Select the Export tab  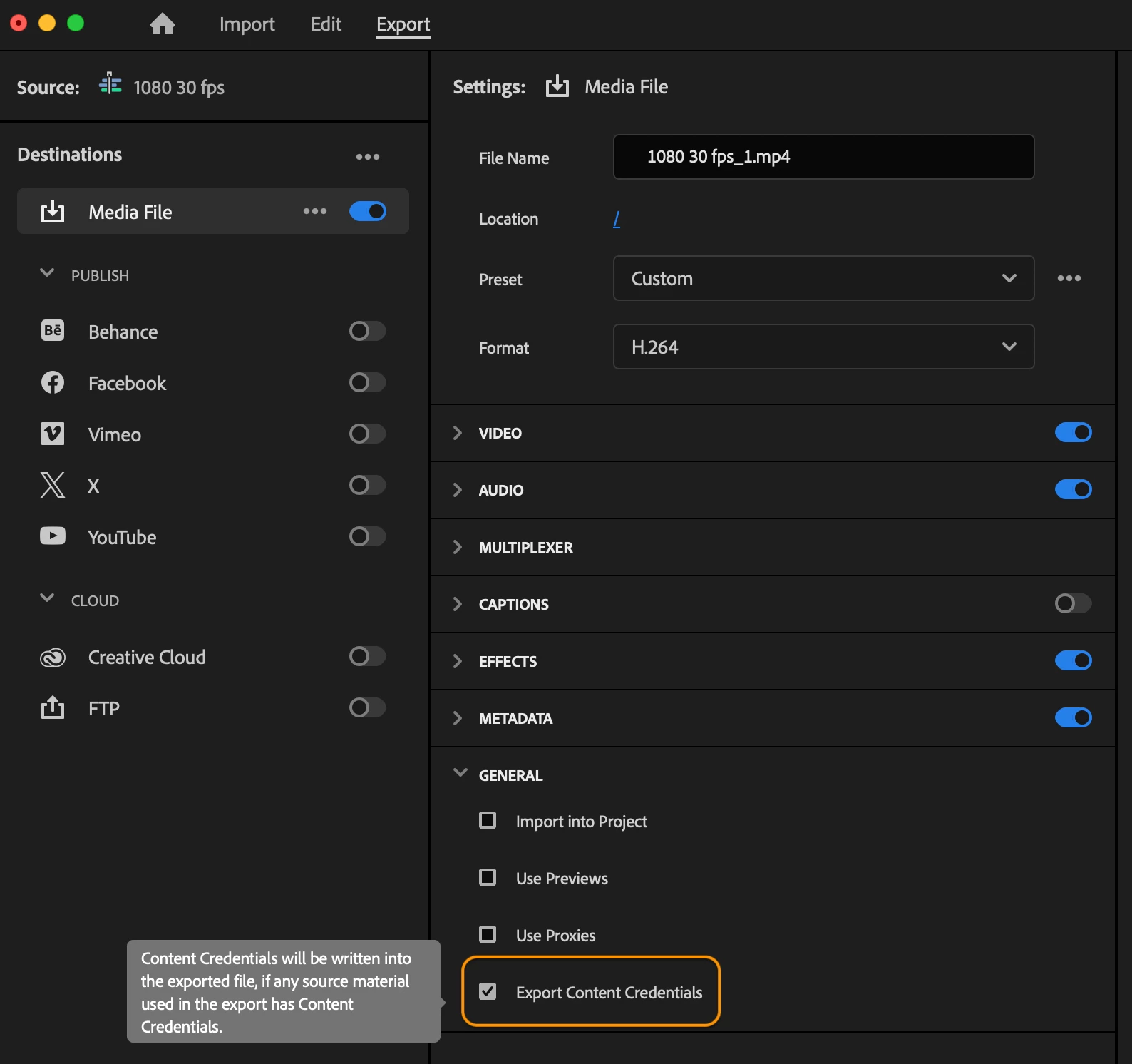click(x=403, y=24)
